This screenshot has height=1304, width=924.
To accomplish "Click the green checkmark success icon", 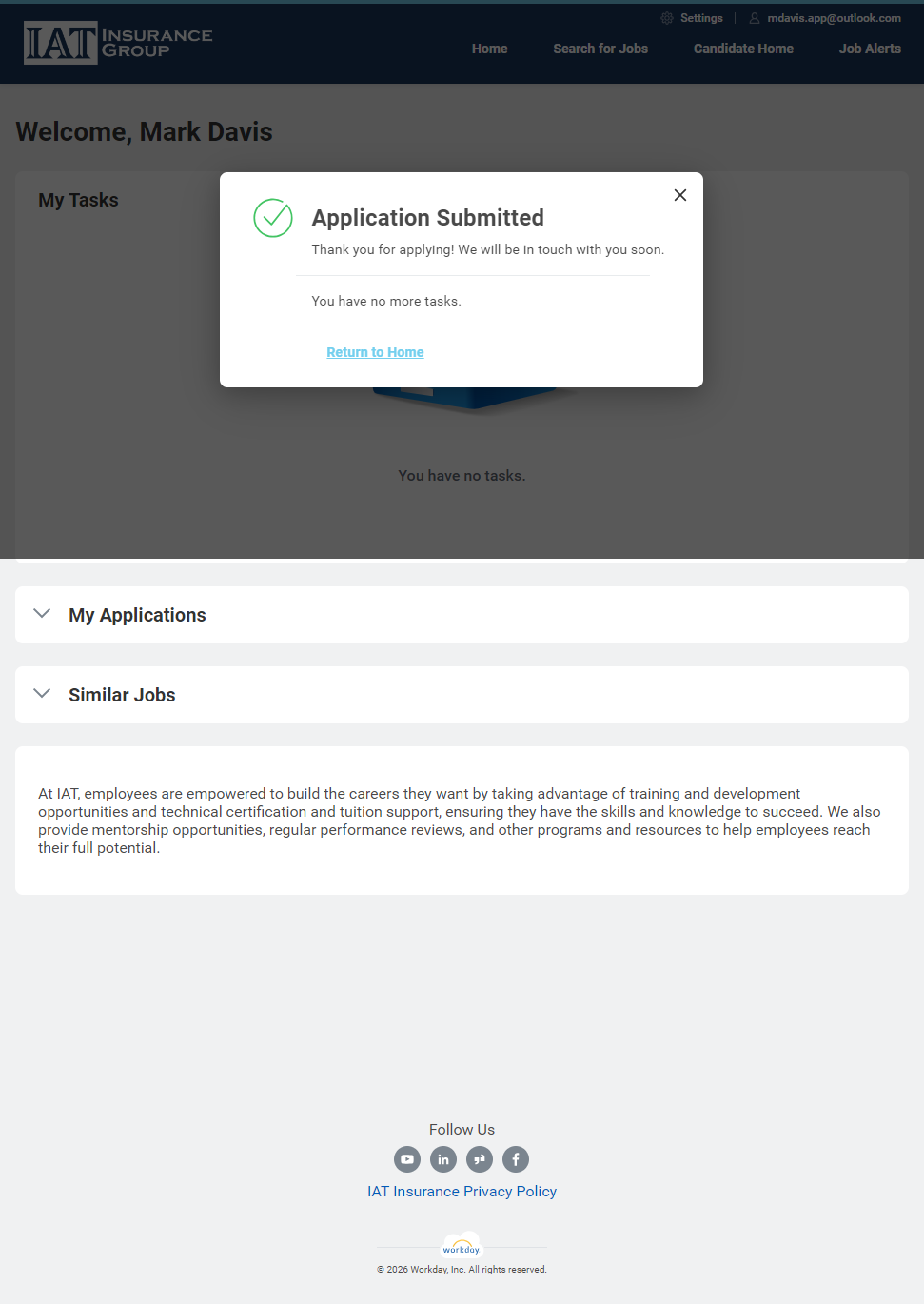I will 273,218.
